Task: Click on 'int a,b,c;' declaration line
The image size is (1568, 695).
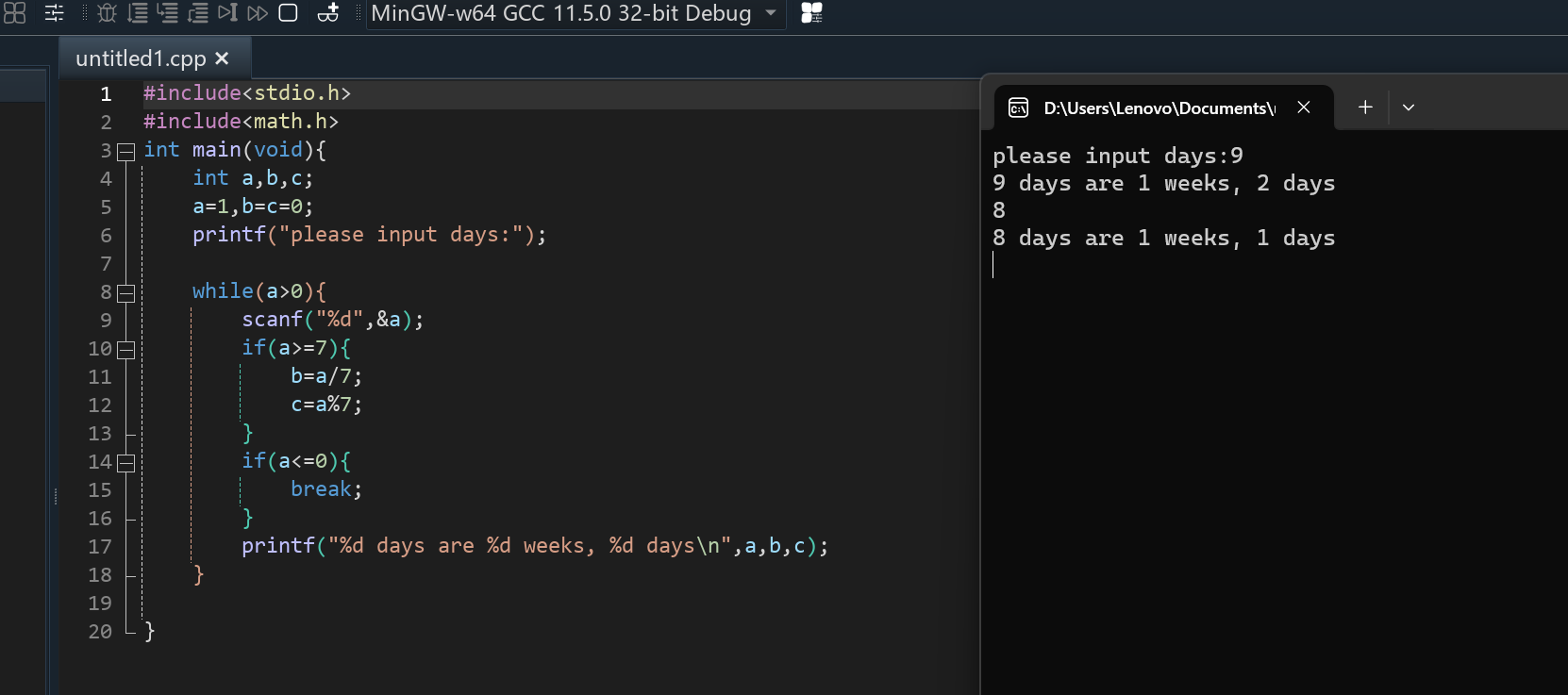Action: tap(253, 178)
